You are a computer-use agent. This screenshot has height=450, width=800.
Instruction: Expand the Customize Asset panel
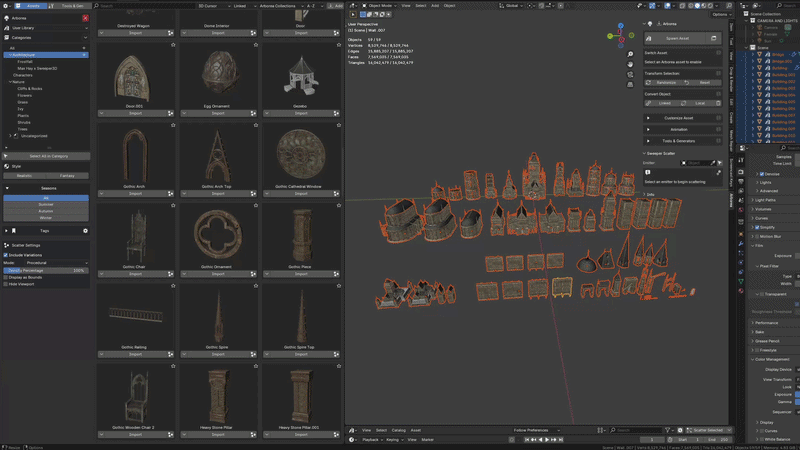point(682,118)
